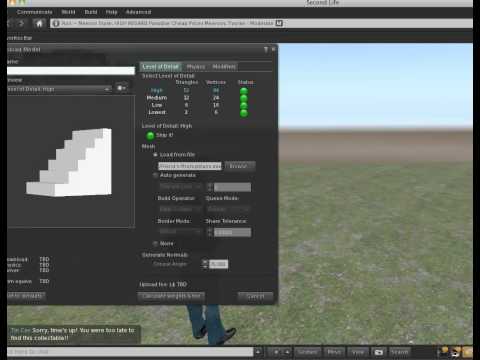The image size is (480, 360).
Task: Adjust the Crease Angle stepper arrows
Action: (205, 264)
